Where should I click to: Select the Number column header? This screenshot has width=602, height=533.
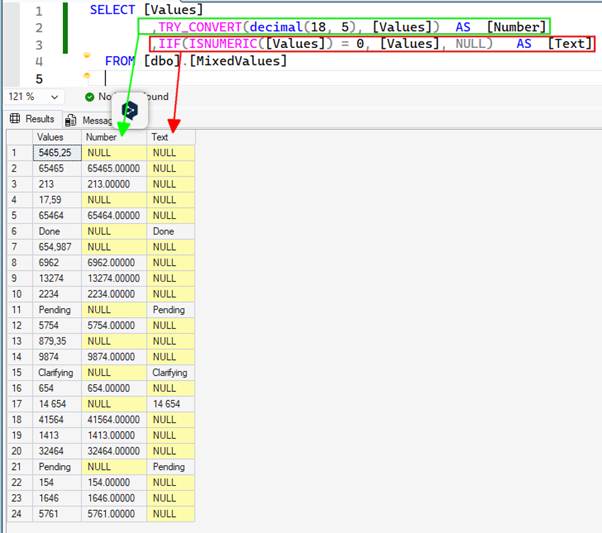point(101,137)
